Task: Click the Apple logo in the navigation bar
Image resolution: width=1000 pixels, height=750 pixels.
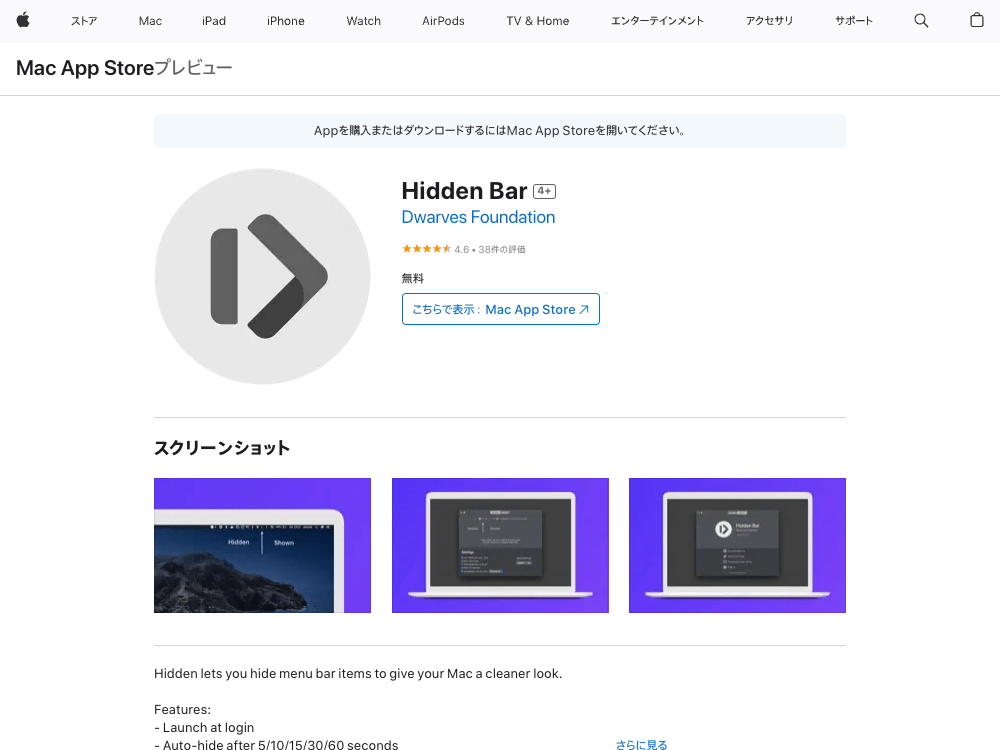Action: click(22, 20)
